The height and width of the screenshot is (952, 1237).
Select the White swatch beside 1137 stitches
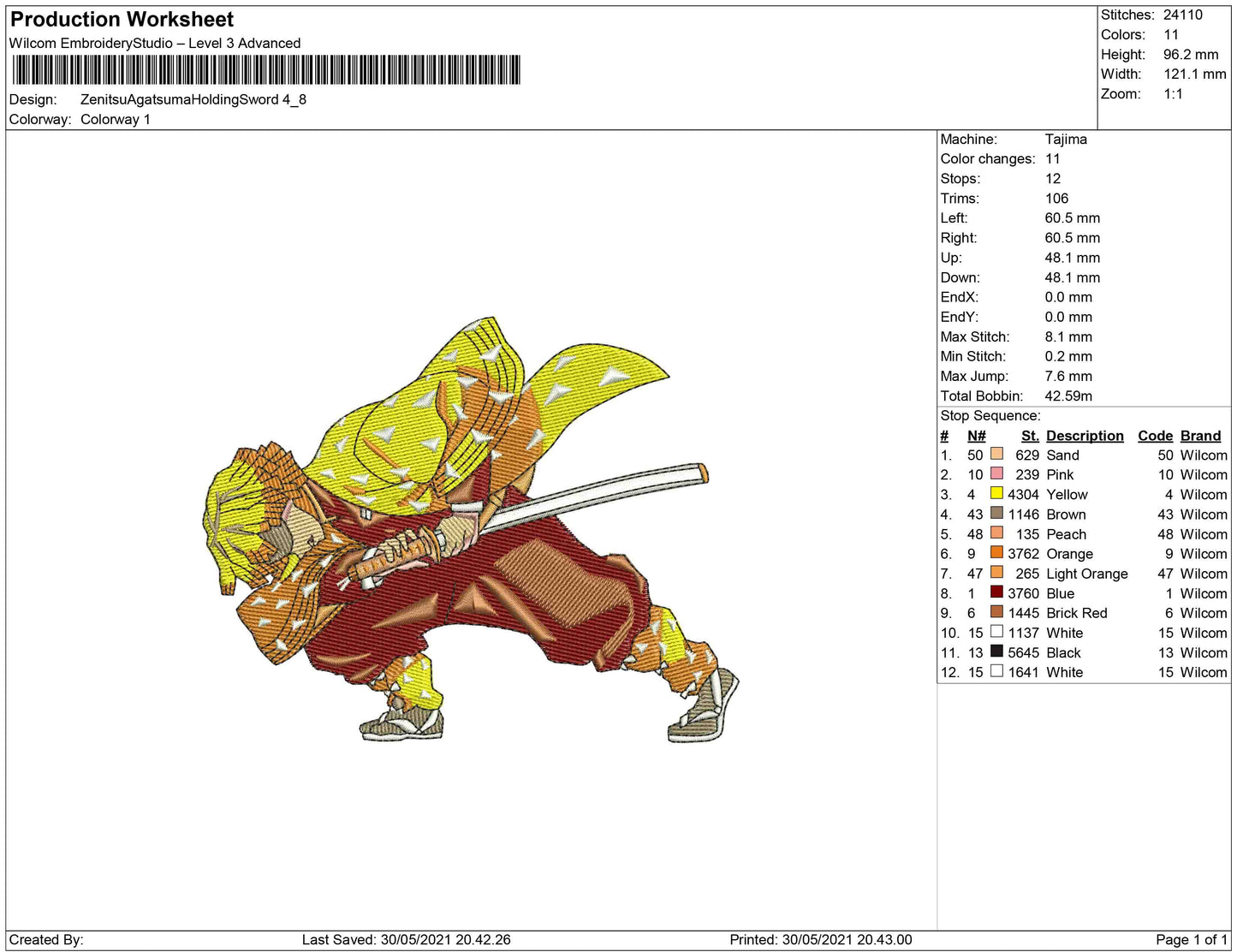point(996,631)
